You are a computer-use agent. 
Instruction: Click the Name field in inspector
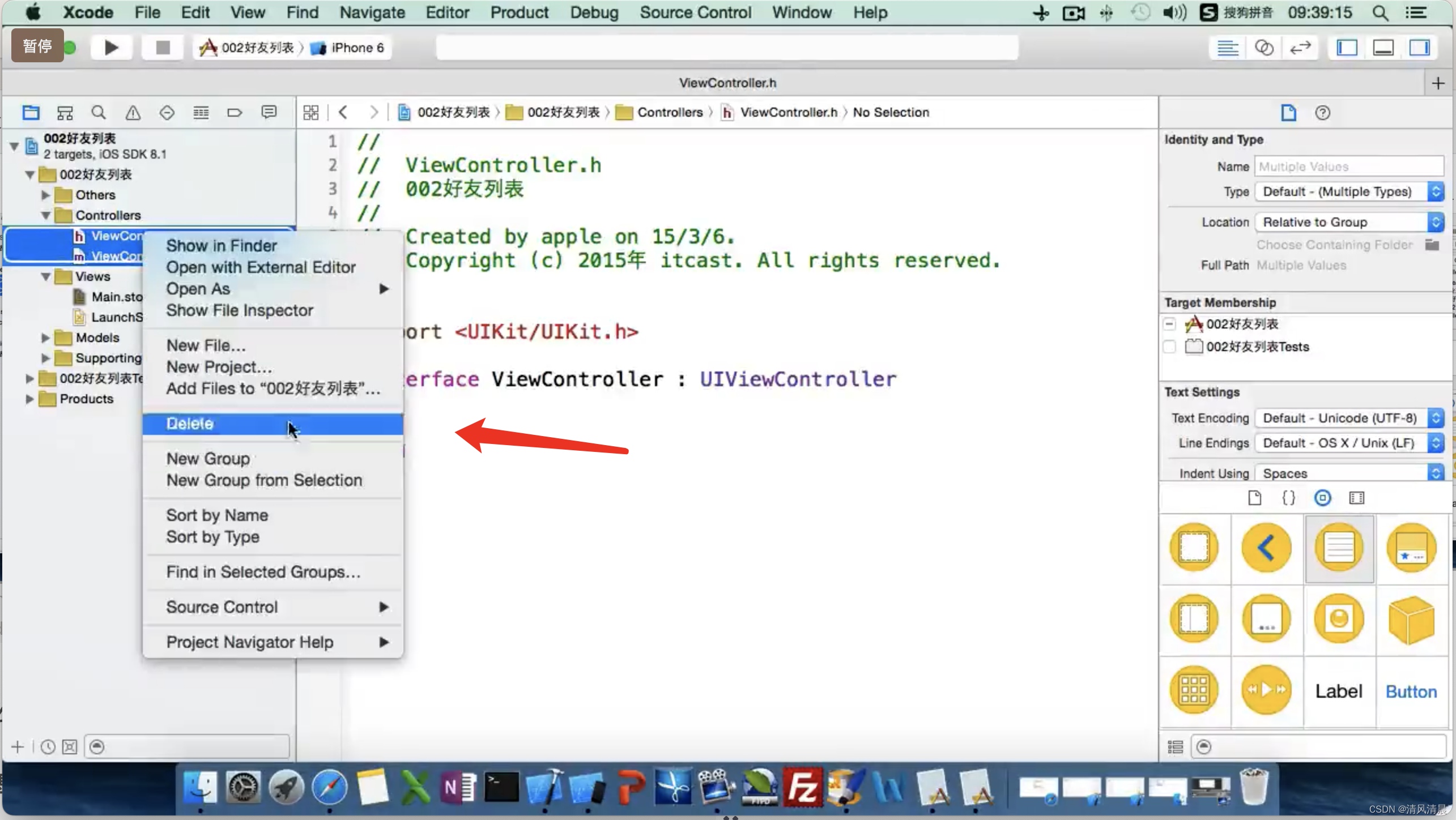coord(1349,166)
